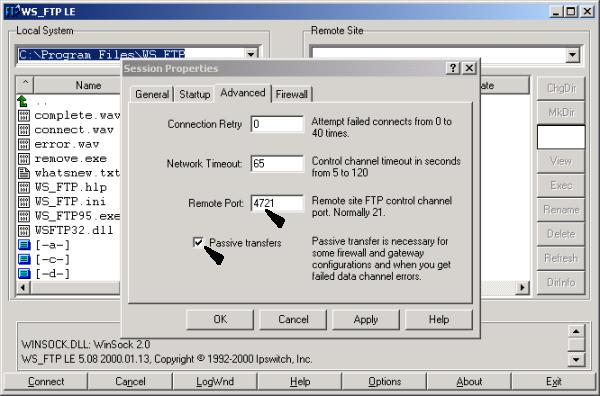
Task: Toggle the Passive transfers checkbox
Action: tap(198, 242)
